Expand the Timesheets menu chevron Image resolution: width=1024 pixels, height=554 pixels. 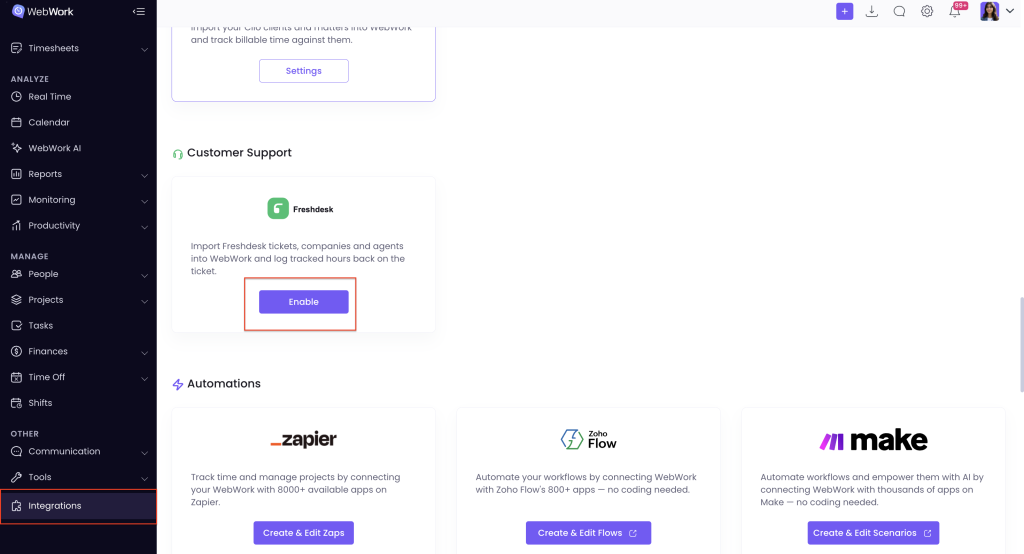(144, 49)
